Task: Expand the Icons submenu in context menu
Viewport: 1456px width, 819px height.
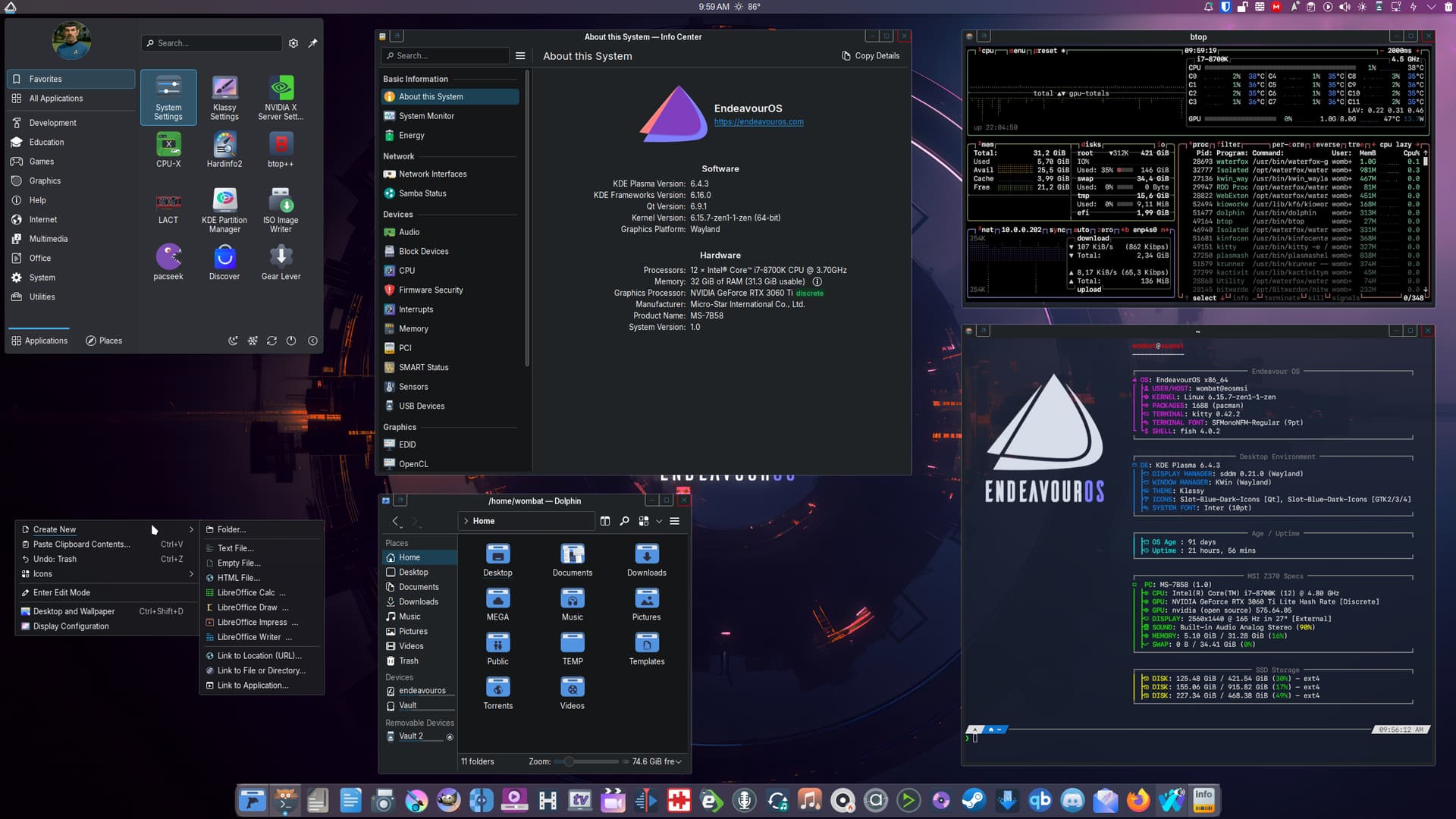Action: pyautogui.click(x=191, y=574)
